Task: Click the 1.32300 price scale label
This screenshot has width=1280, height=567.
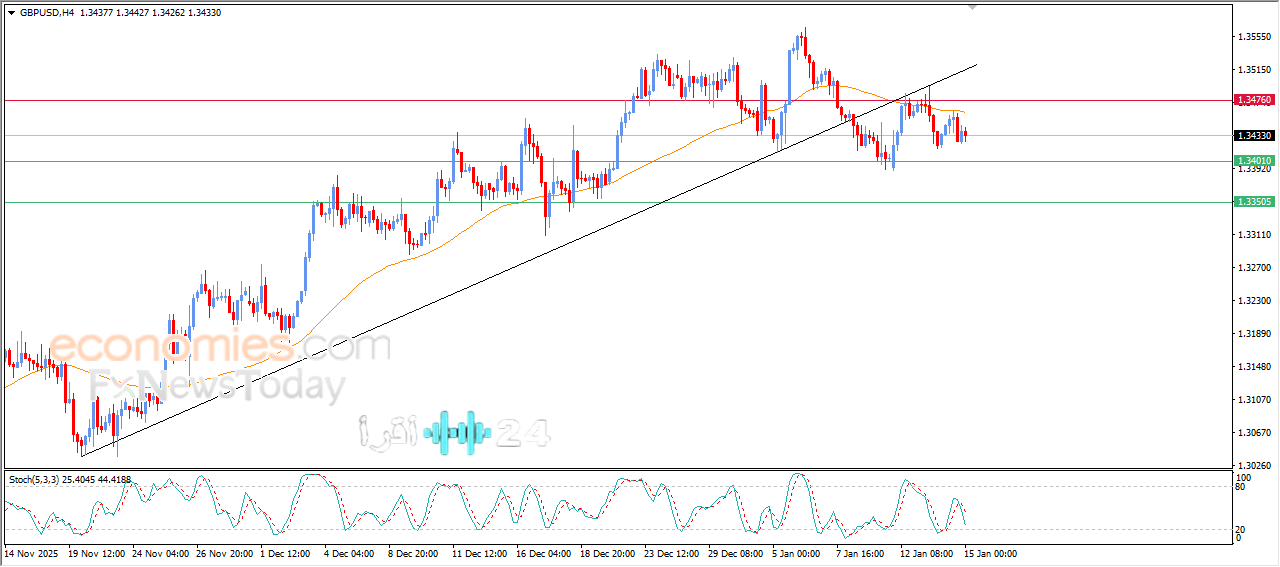Action: [x=1254, y=301]
